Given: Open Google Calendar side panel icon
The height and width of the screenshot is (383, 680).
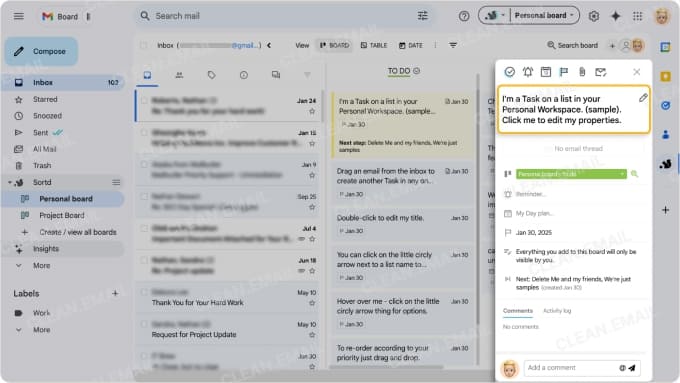Looking at the screenshot, I should click(665, 47).
